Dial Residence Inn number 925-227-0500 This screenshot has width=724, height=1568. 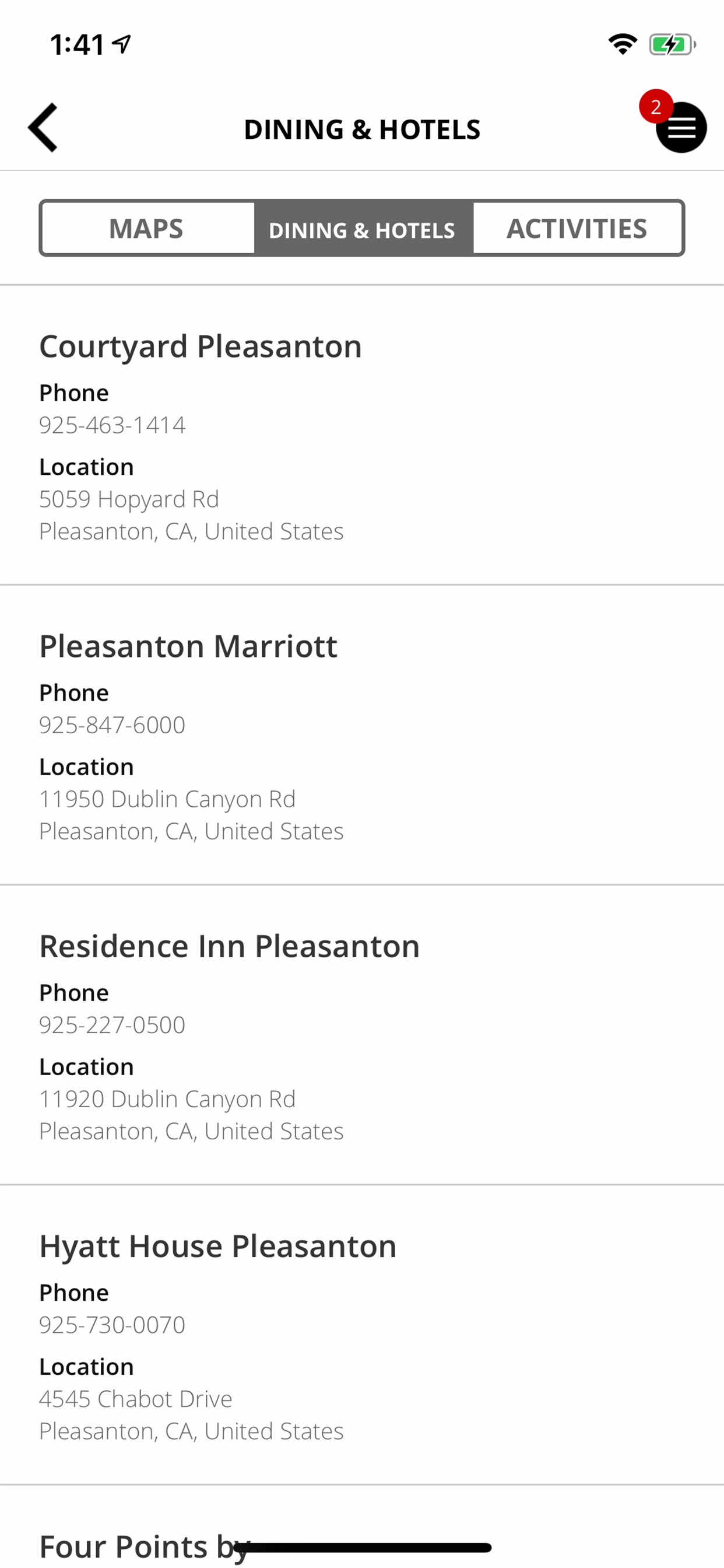coord(113,1025)
